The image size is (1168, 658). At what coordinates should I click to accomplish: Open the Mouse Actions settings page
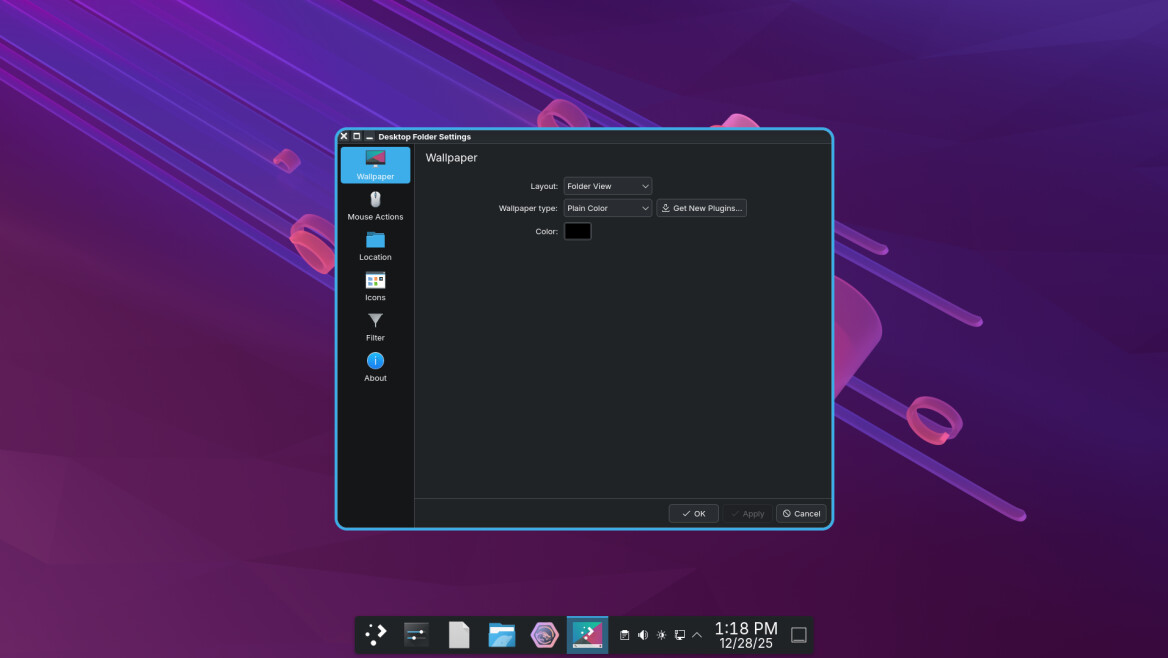coord(375,205)
